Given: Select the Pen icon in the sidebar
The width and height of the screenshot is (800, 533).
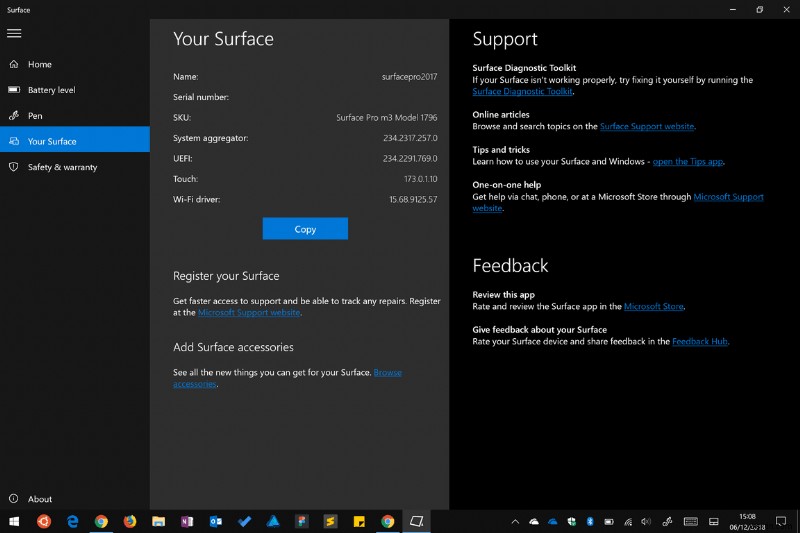Looking at the screenshot, I should 13,116.
